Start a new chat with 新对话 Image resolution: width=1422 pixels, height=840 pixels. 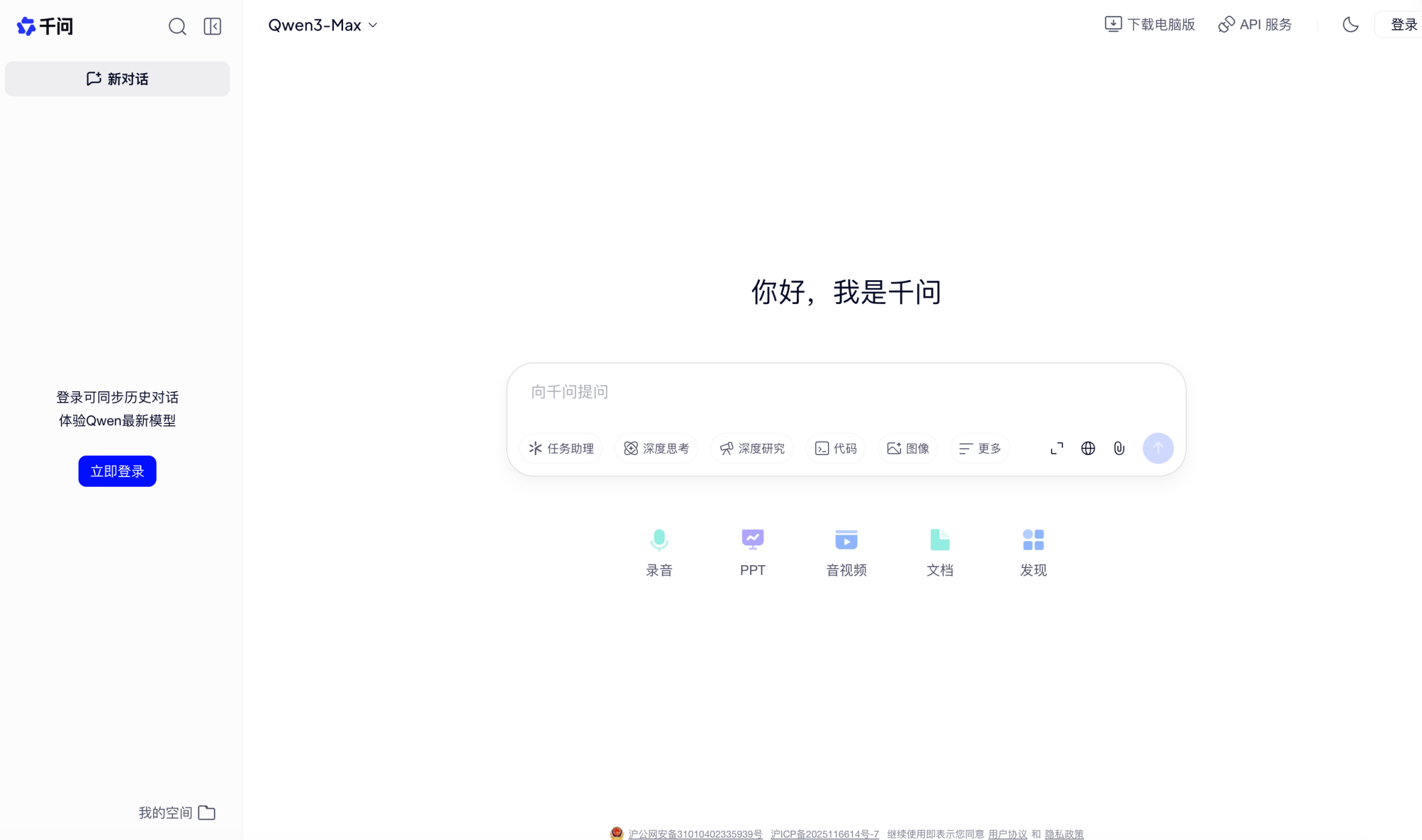point(118,79)
